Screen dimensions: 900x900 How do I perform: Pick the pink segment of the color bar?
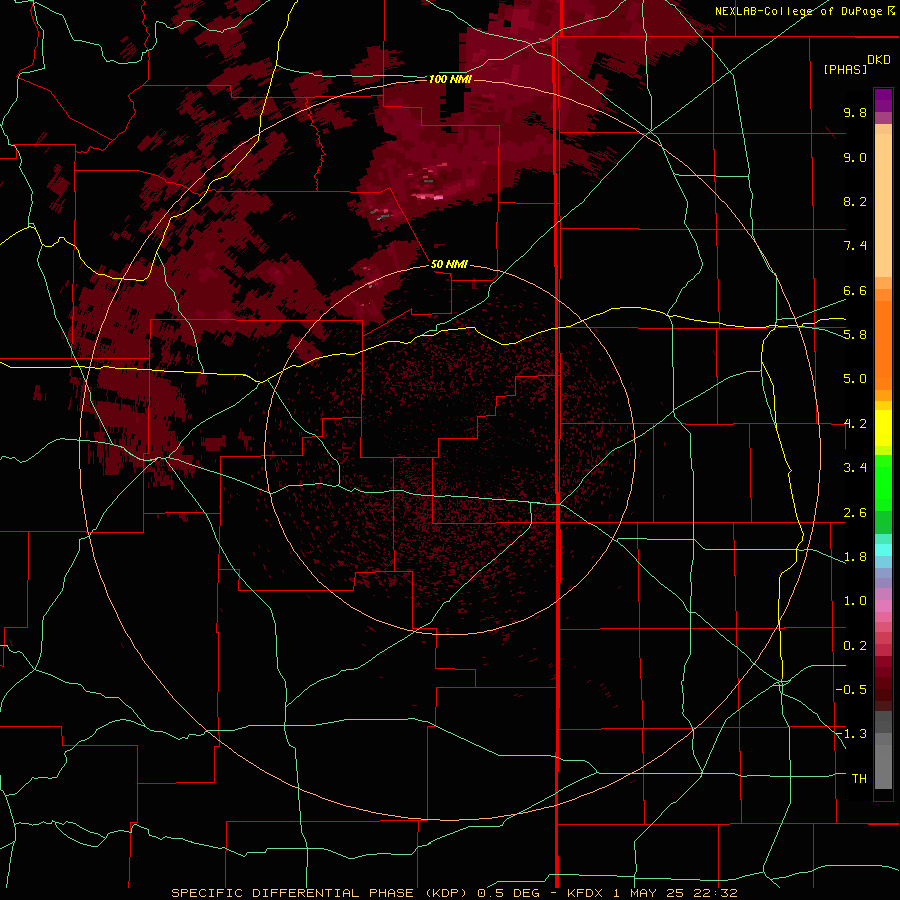883,606
